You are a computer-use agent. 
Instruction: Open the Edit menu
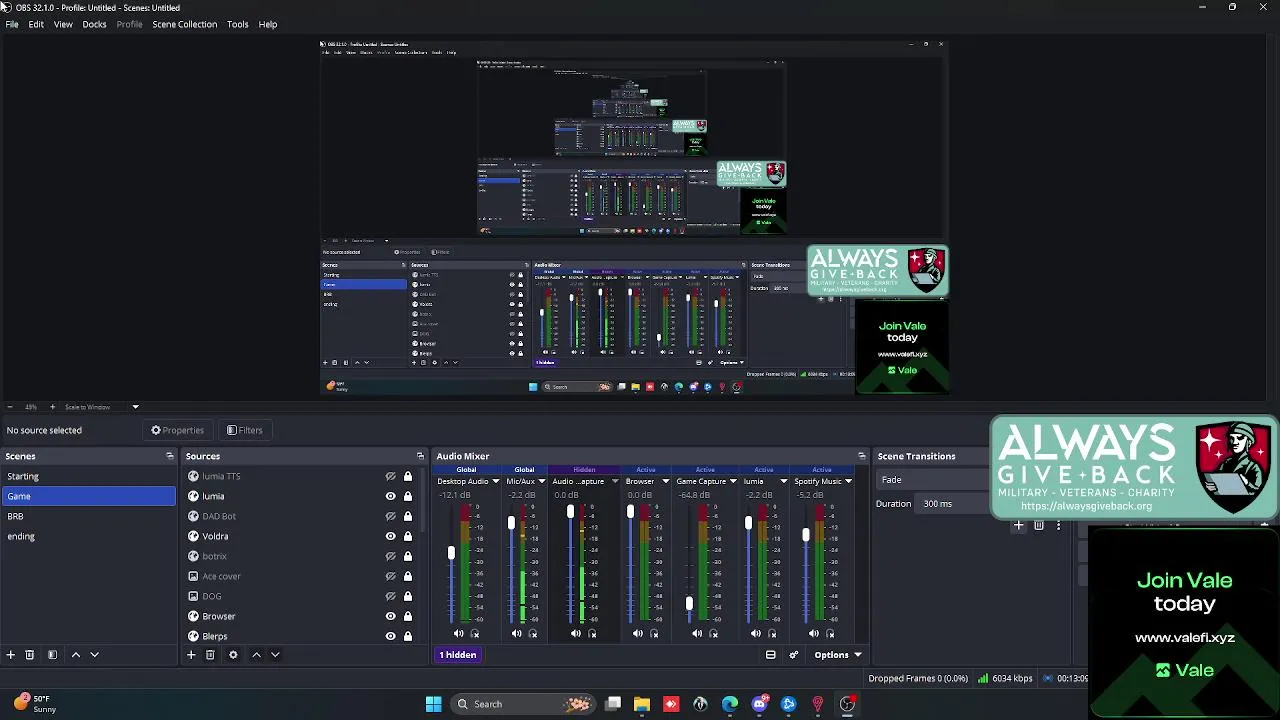[x=36, y=24]
